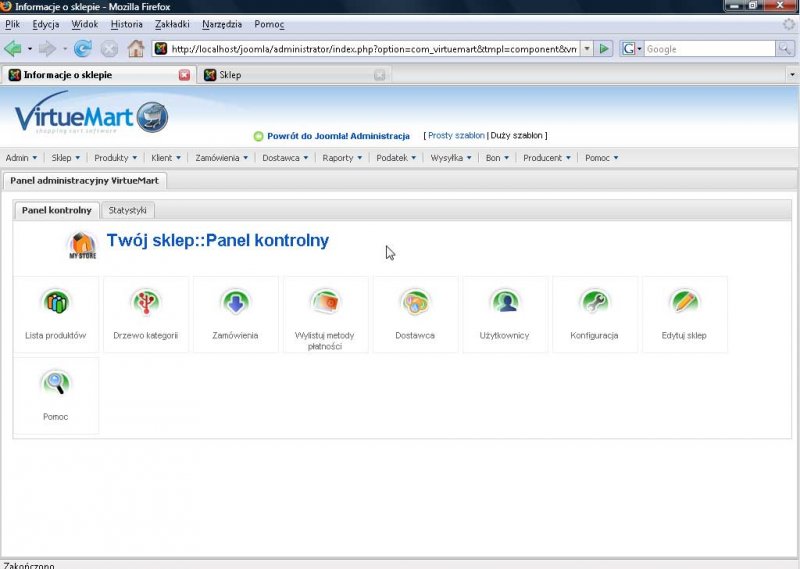Click Powrót do Joomla! Administracja link
Screen dimensions: 800x569
pos(338,136)
